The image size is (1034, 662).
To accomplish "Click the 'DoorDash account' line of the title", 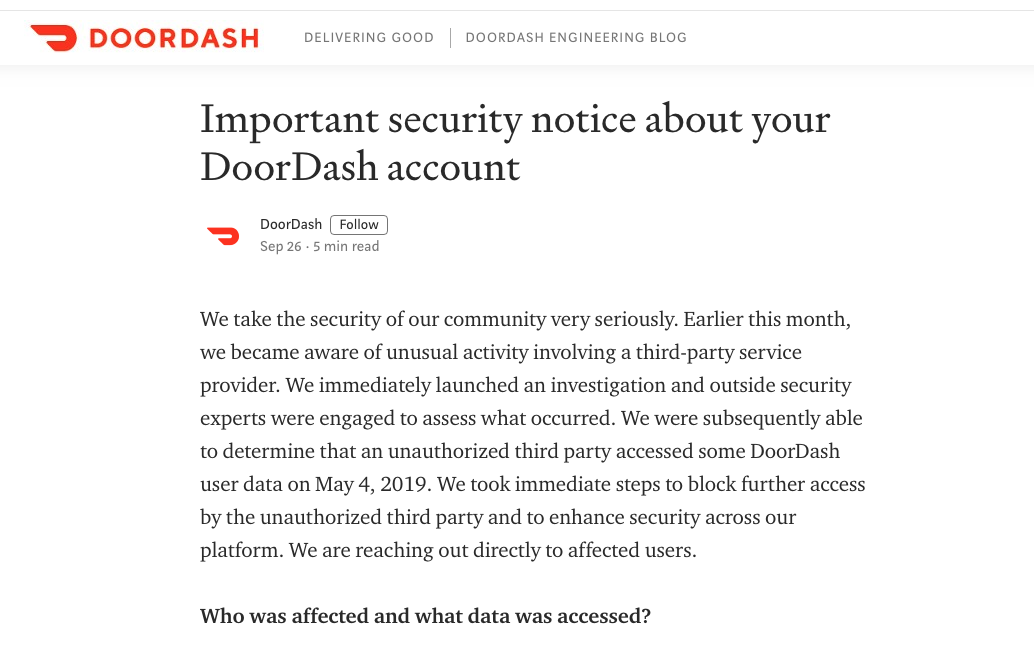I will (360, 167).
